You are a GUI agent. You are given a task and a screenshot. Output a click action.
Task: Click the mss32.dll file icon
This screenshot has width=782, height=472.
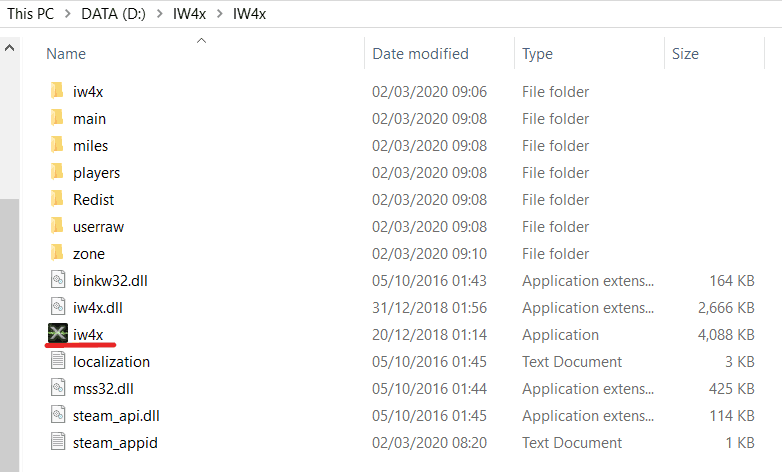click(58, 387)
